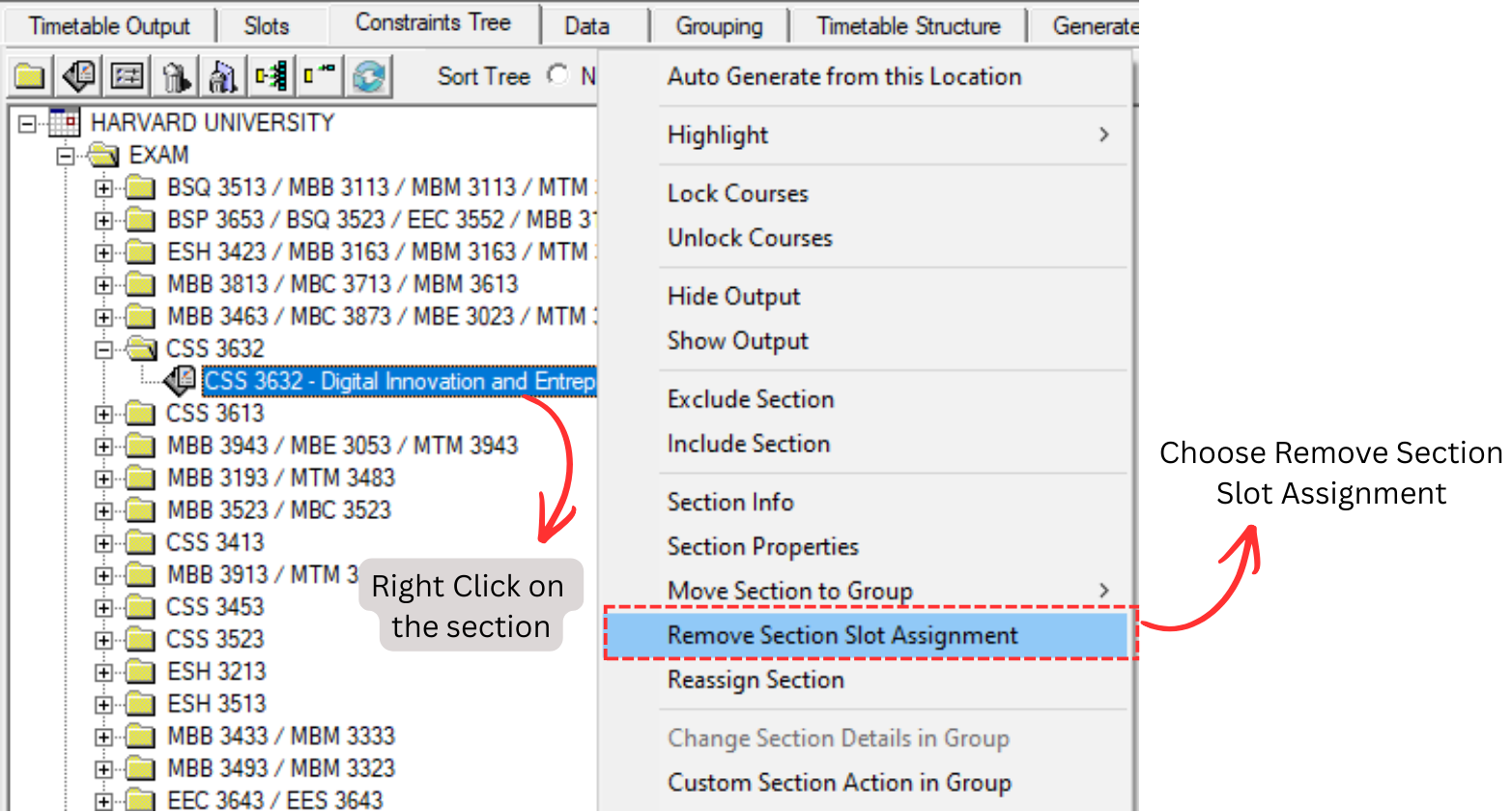The width and height of the screenshot is (1512, 812).
Task: Click the open folder icon of CSS 3632 group
Action: click(141, 348)
